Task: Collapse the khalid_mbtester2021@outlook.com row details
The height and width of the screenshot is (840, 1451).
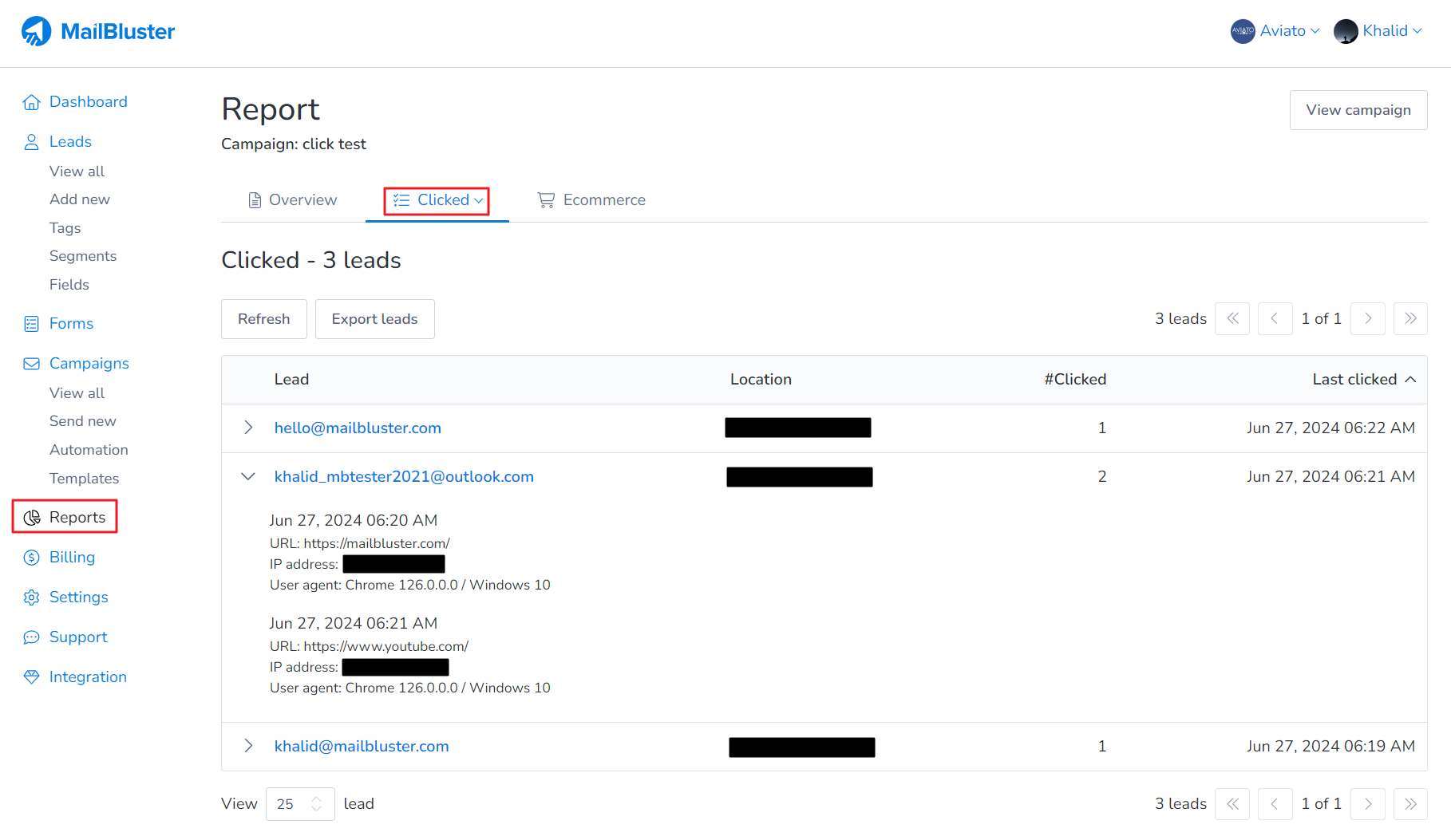Action: point(248,476)
